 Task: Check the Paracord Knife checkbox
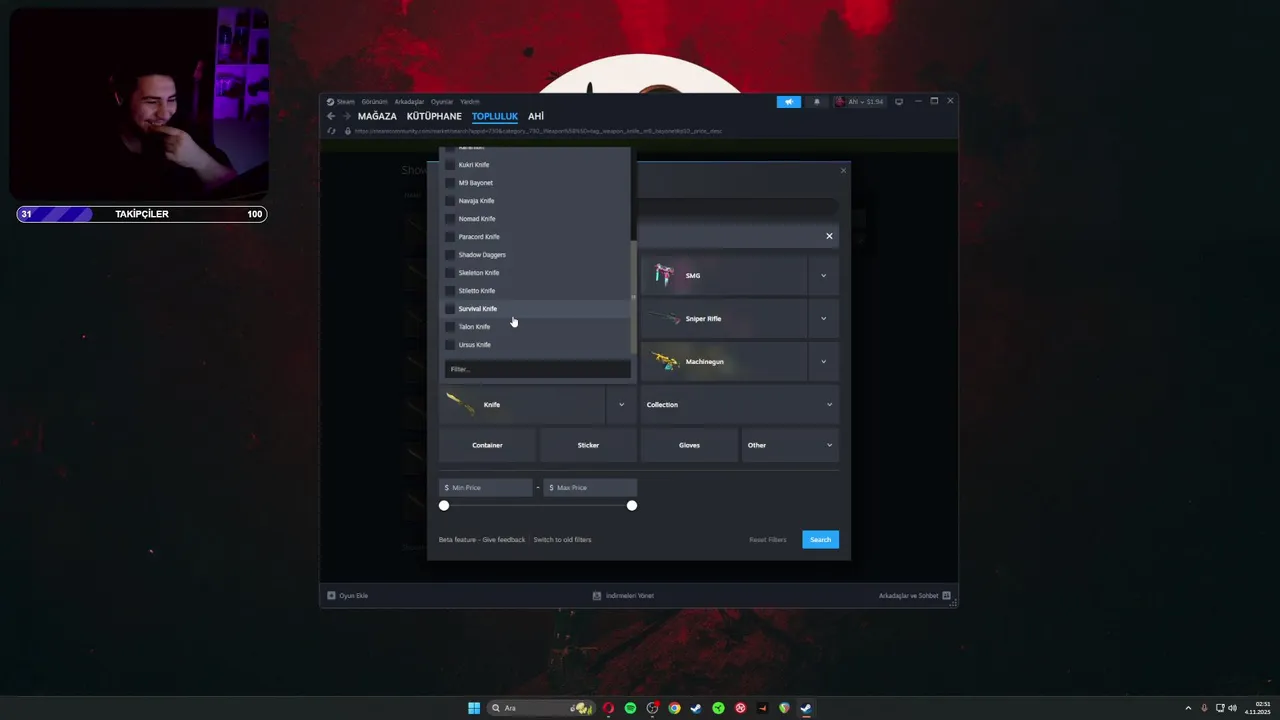click(450, 237)
